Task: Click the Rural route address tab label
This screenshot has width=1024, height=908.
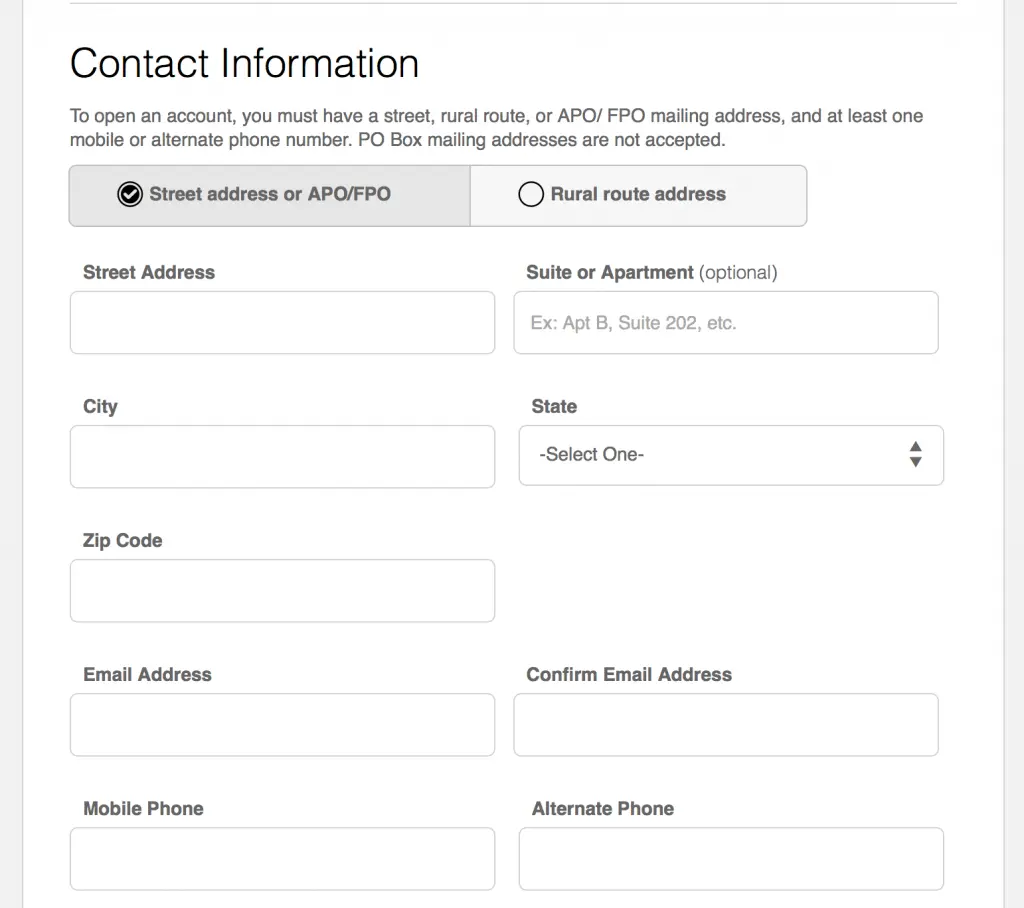Action: coord(638,194)
